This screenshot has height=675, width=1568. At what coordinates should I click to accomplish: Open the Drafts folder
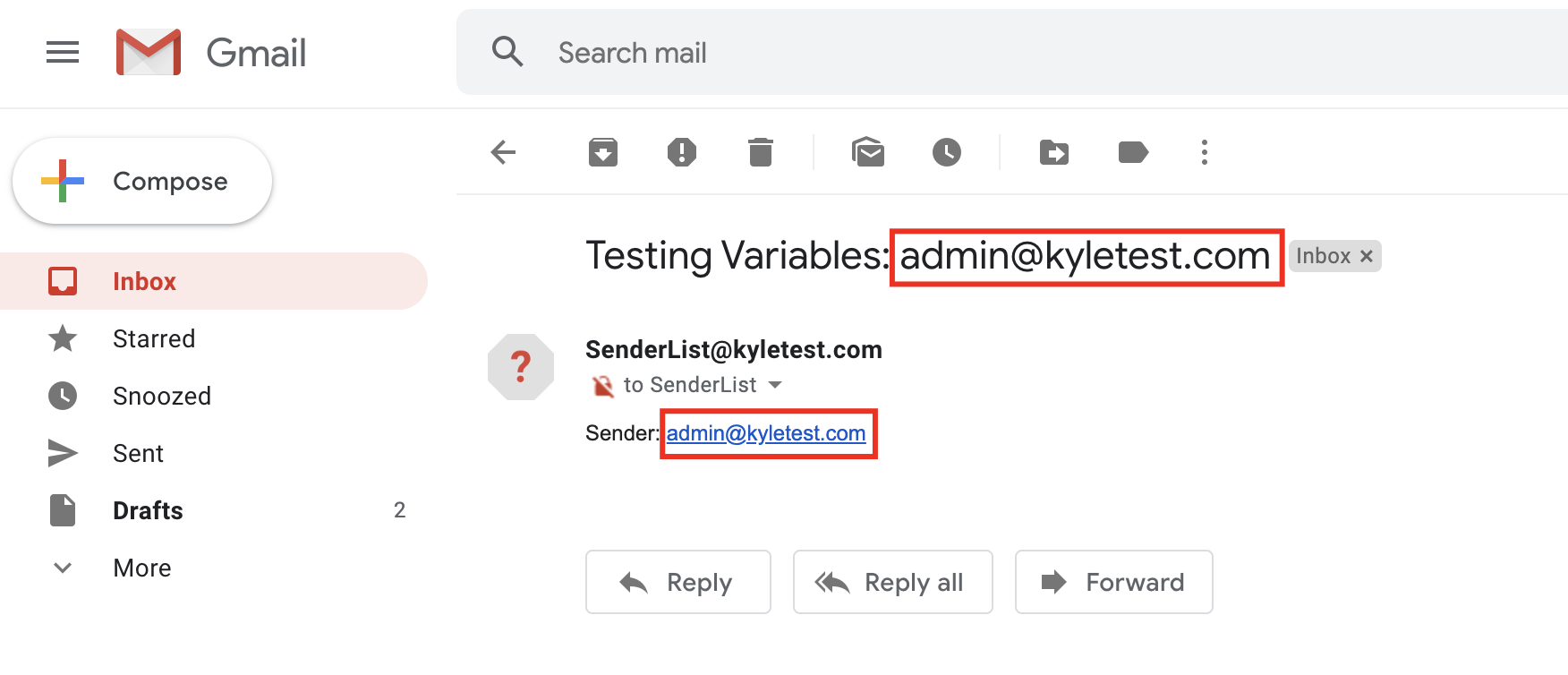click(148, 510)
